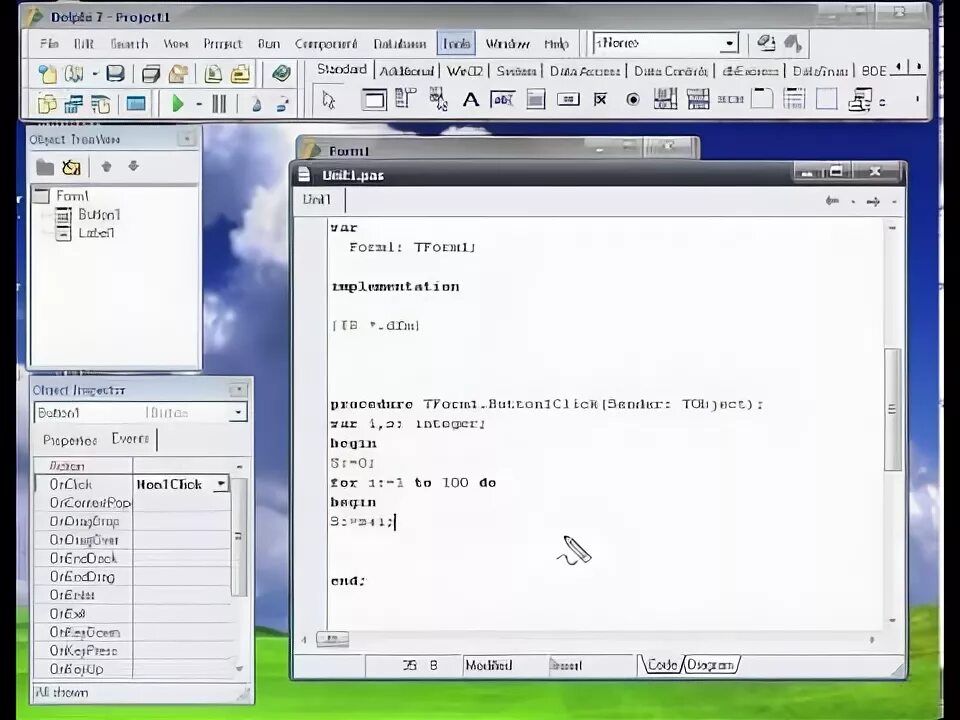Select the GroupBox component icon
Viewport: 960px width, 720px height.
762,99
